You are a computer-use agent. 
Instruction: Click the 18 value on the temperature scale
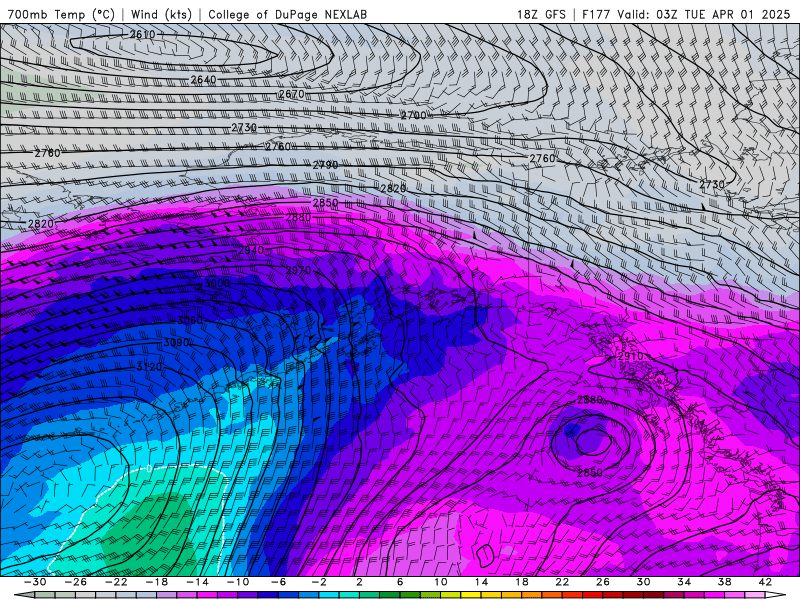[x=521, y=582]
